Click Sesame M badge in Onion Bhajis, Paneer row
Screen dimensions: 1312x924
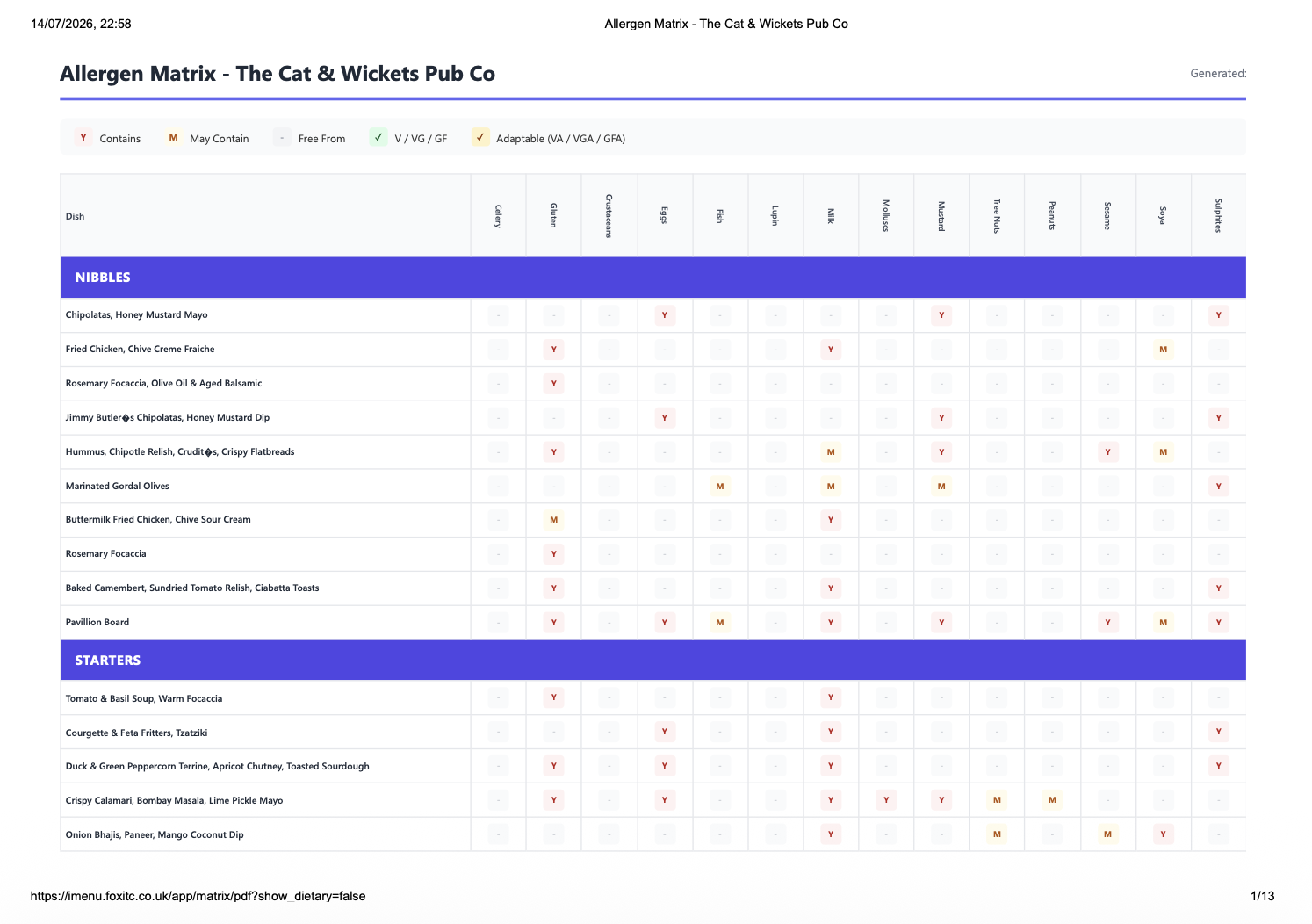(x=1108, y=834)
